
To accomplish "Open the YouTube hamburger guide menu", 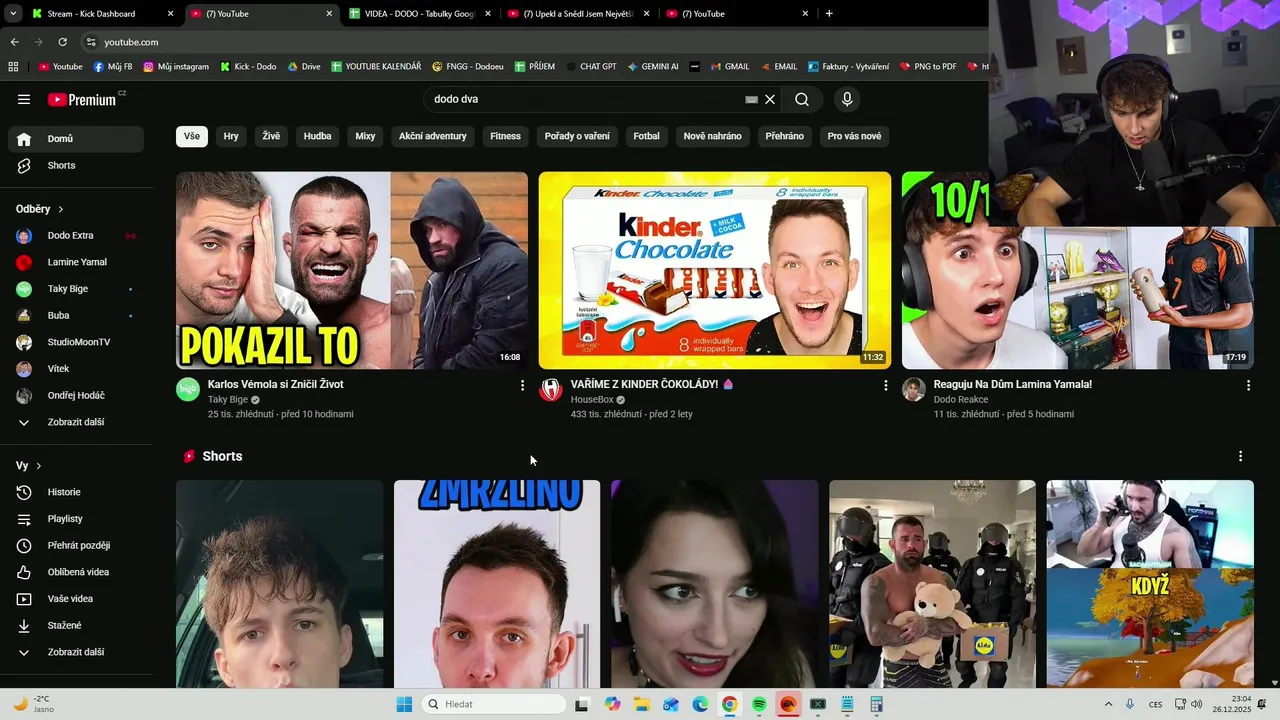I will click(24, 99).
